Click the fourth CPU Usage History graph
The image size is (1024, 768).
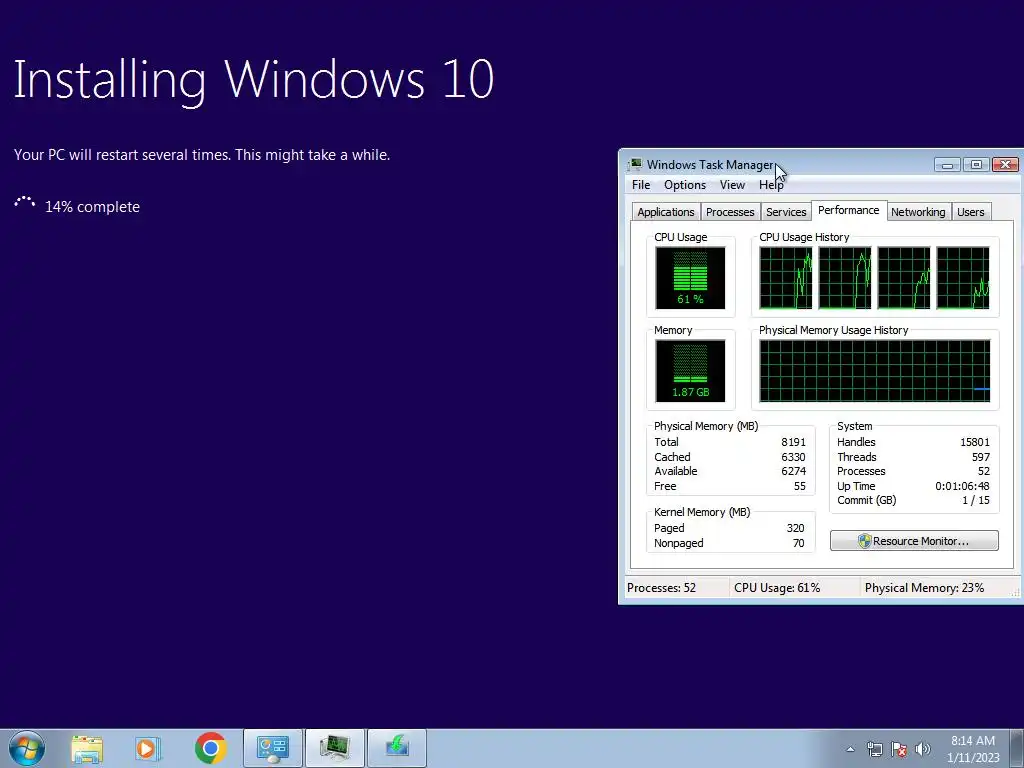tap(963, 278)
